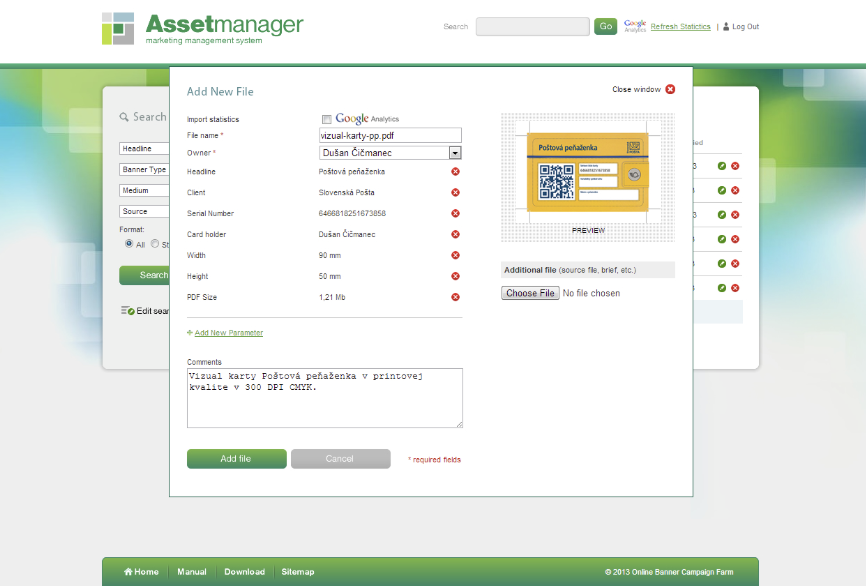Image resolution: width=866 pixels, height=586 pixels.
Task: Expand the Headline search dropdown
Action: coord(143,149)
